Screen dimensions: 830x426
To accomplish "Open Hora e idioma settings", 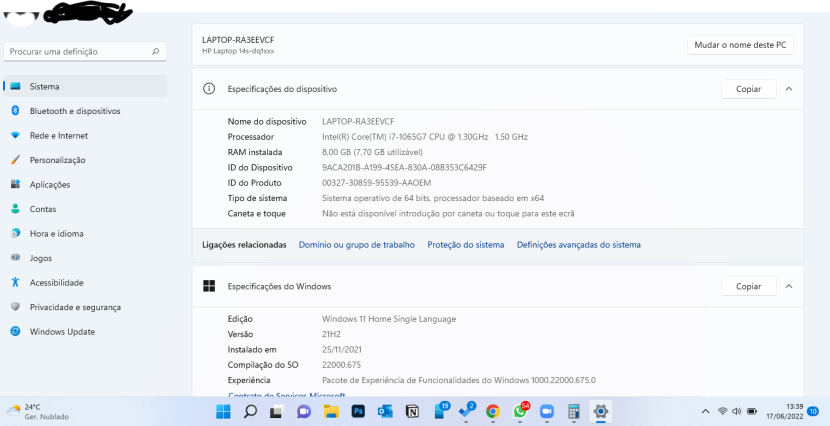I will tap(85, 233).
